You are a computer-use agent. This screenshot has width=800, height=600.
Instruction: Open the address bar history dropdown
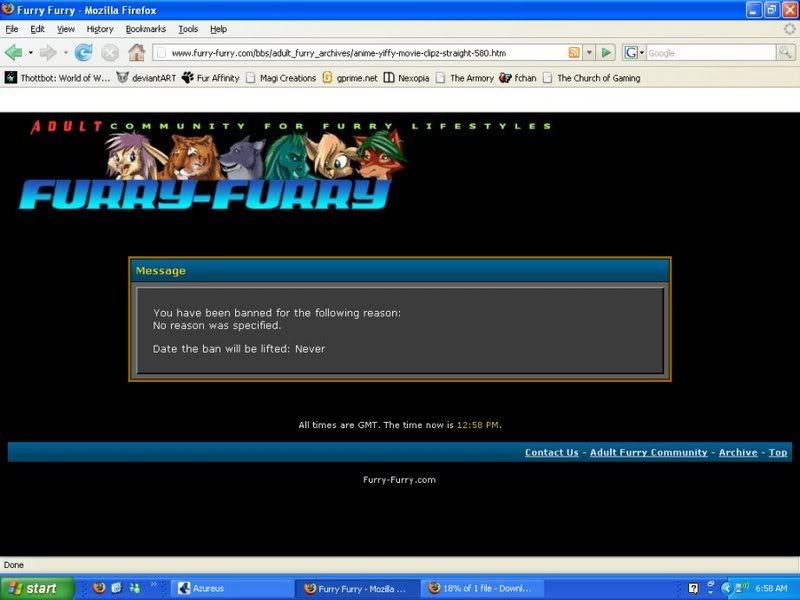tap(589, 53)
